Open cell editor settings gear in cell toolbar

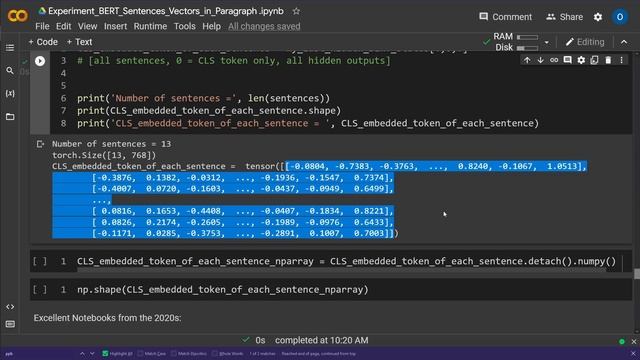[x=581, y=60]
